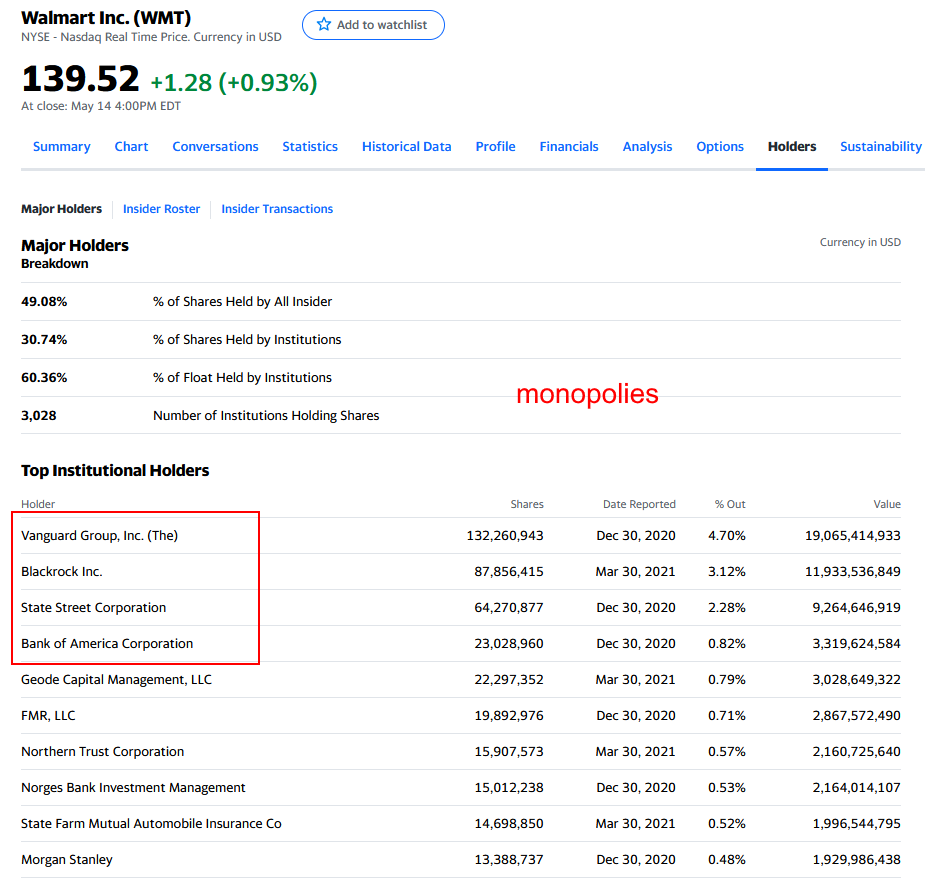The height and width of the screenshot is (888, 925).
Task: Switch to the Financials tab
Action: (569, 146)
